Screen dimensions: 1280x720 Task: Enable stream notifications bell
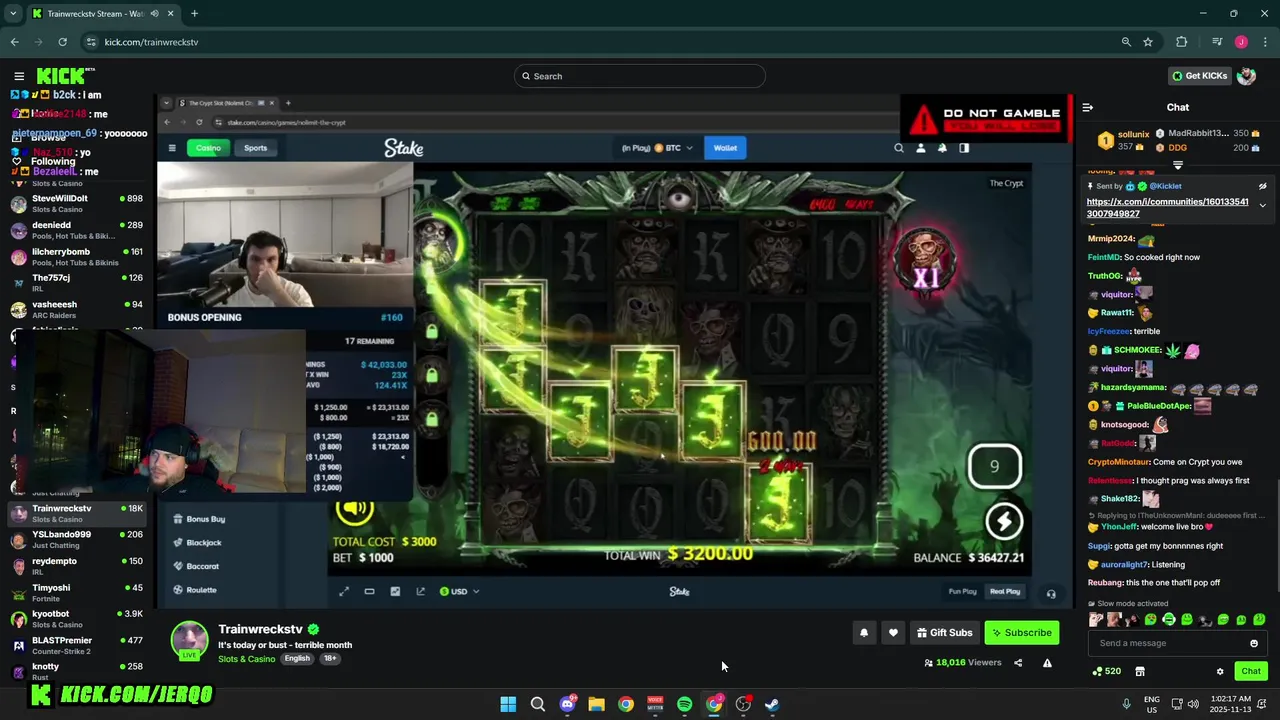click(864, 632)
